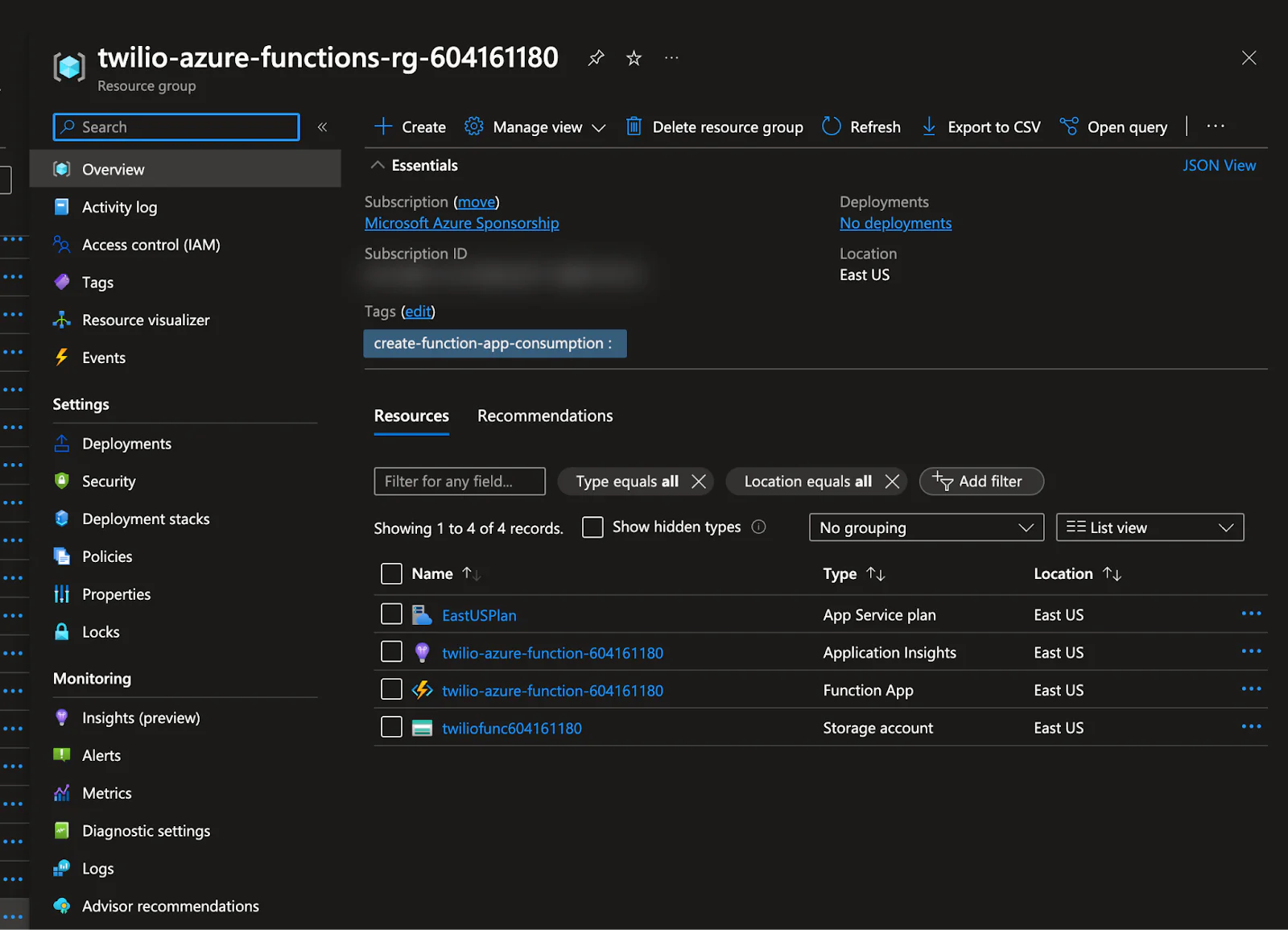Open context menu for Storage account row
This screenshot has height=930, width=1288.
tap(1251, 727)
